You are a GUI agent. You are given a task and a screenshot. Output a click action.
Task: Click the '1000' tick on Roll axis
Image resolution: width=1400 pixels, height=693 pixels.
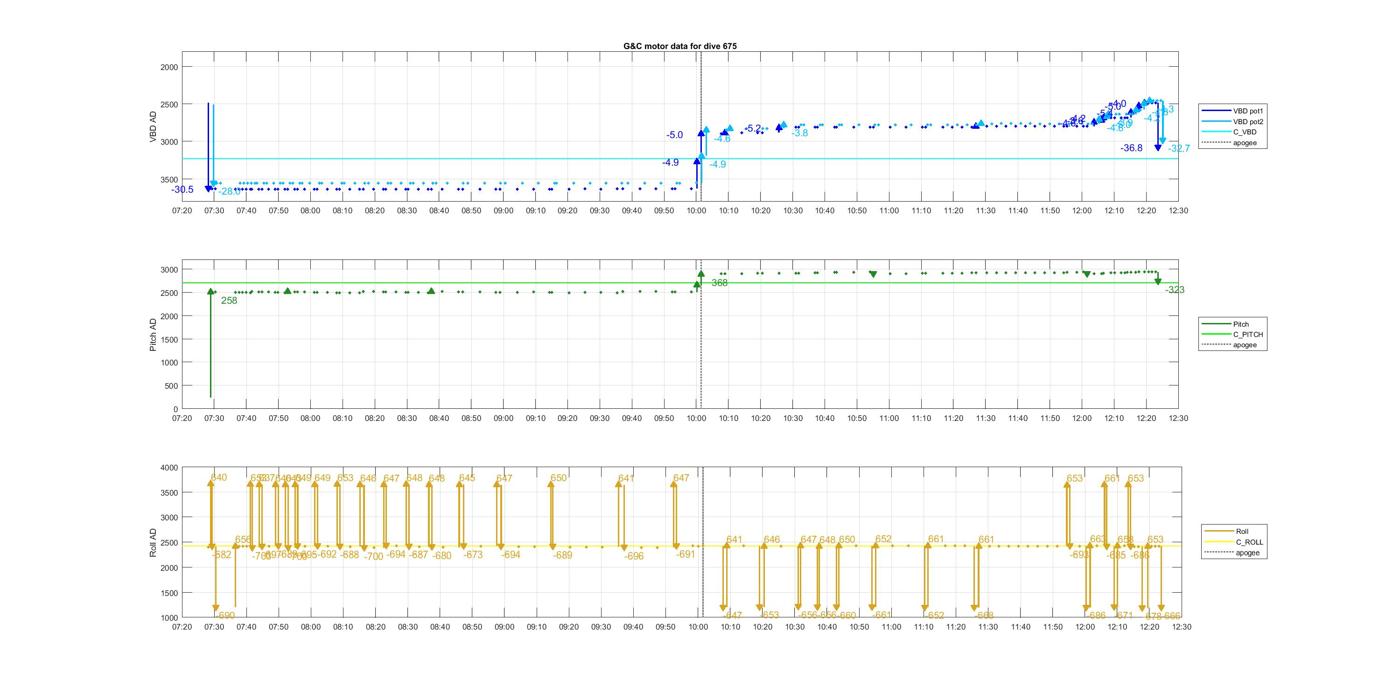click(x=167, y=618)
